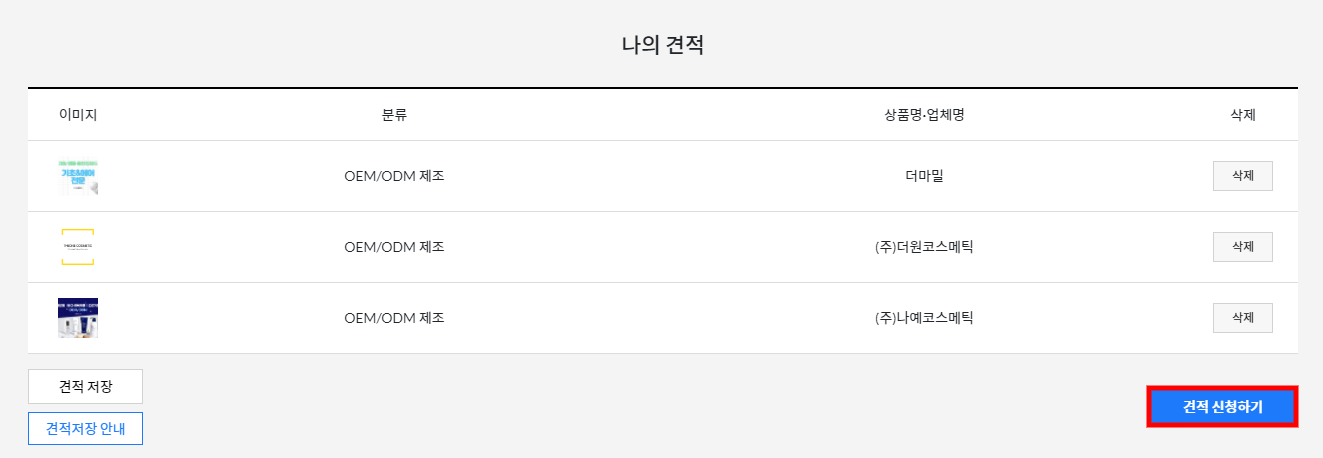
Task: Open the (주)더원코스메틱 thumbnail image
Action: point(78,247)
